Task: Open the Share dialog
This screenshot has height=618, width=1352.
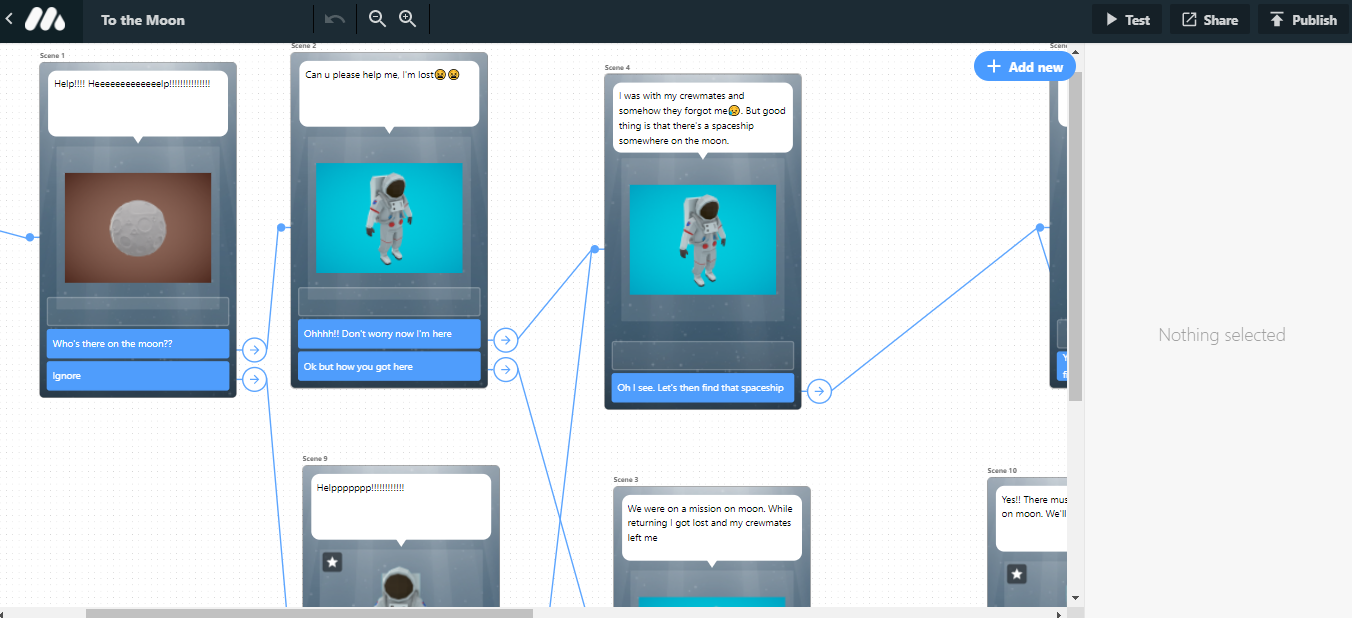Action: 1210,20
